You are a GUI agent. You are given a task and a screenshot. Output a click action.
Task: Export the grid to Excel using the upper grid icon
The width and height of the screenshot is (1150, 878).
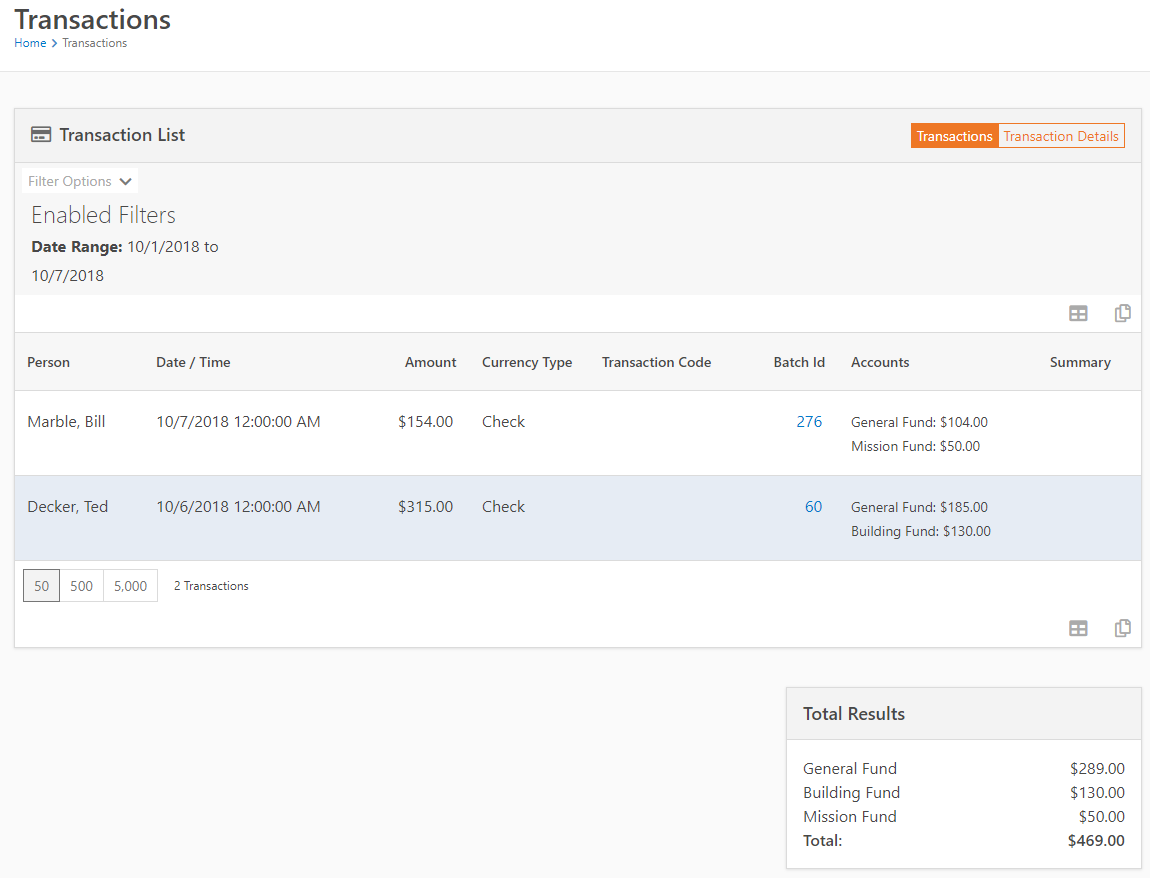(1078, 313)
